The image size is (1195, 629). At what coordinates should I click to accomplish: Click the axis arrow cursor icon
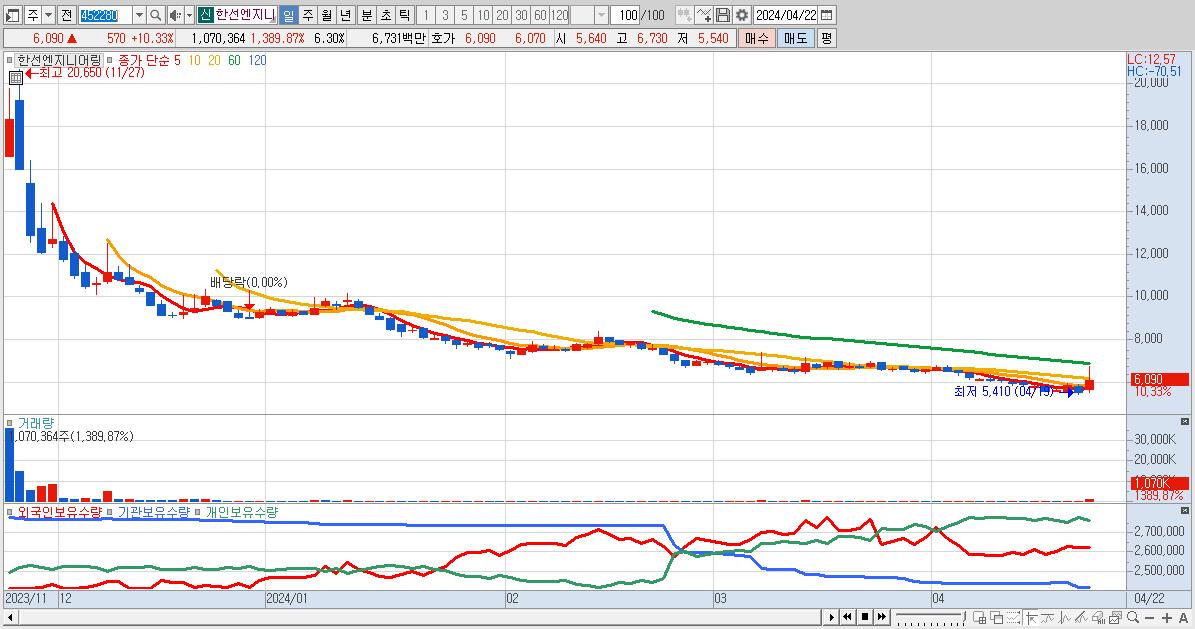click(1031, 617)
